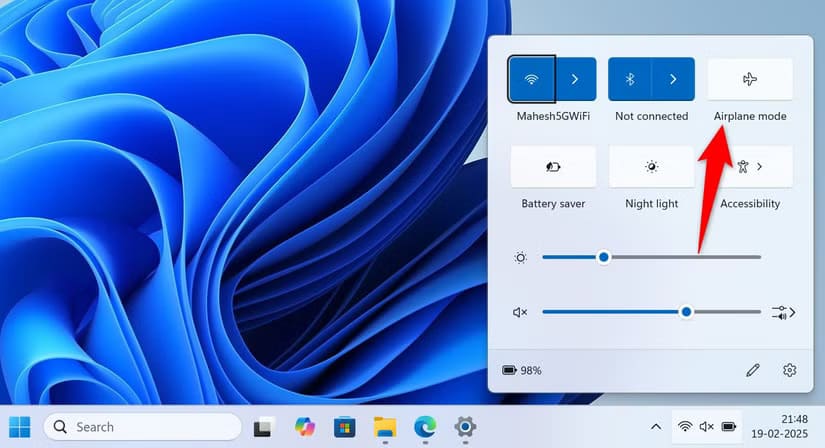The image size is (825, 448).
Task: Show hidden system tray icons
Action: click(x=655, y=427)
